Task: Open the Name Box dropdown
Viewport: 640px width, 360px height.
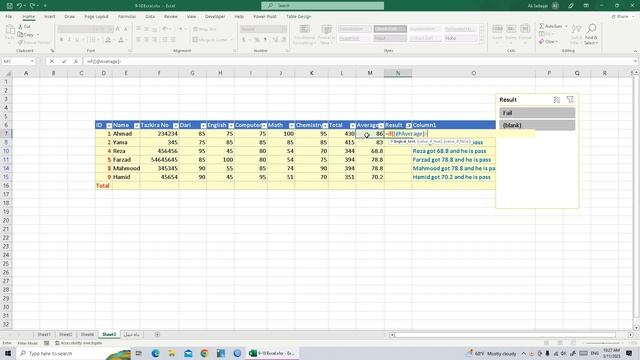Action: (32, 61)
